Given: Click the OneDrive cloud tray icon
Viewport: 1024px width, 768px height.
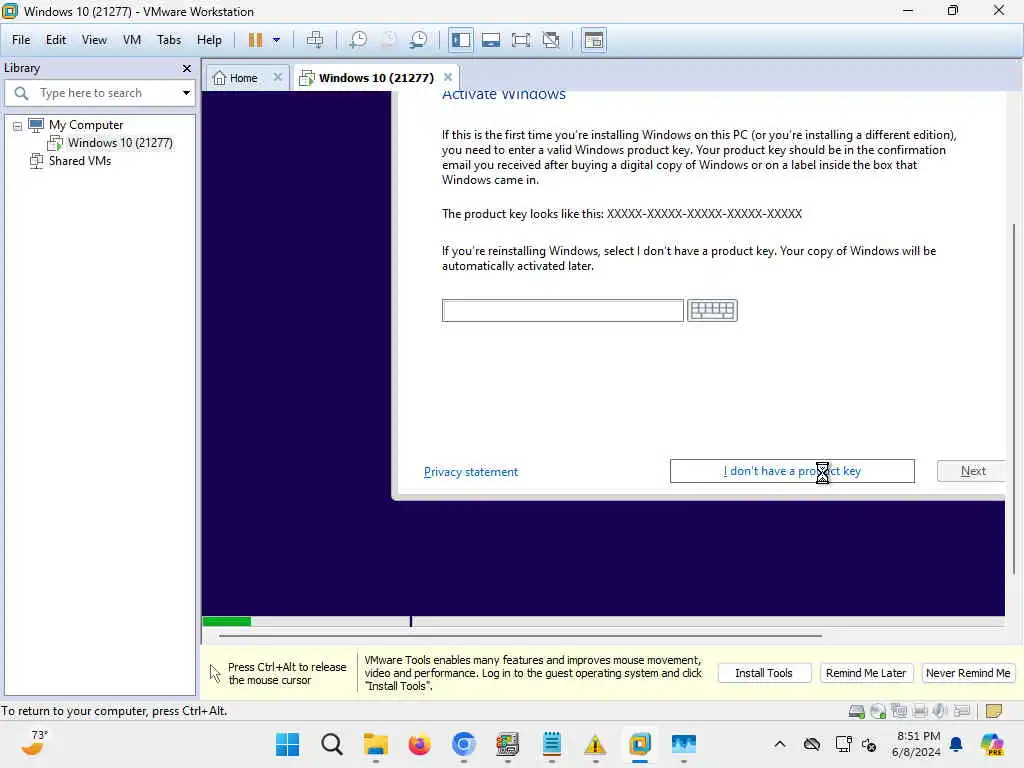Looking at the screenshot, I should coord(812,744).
